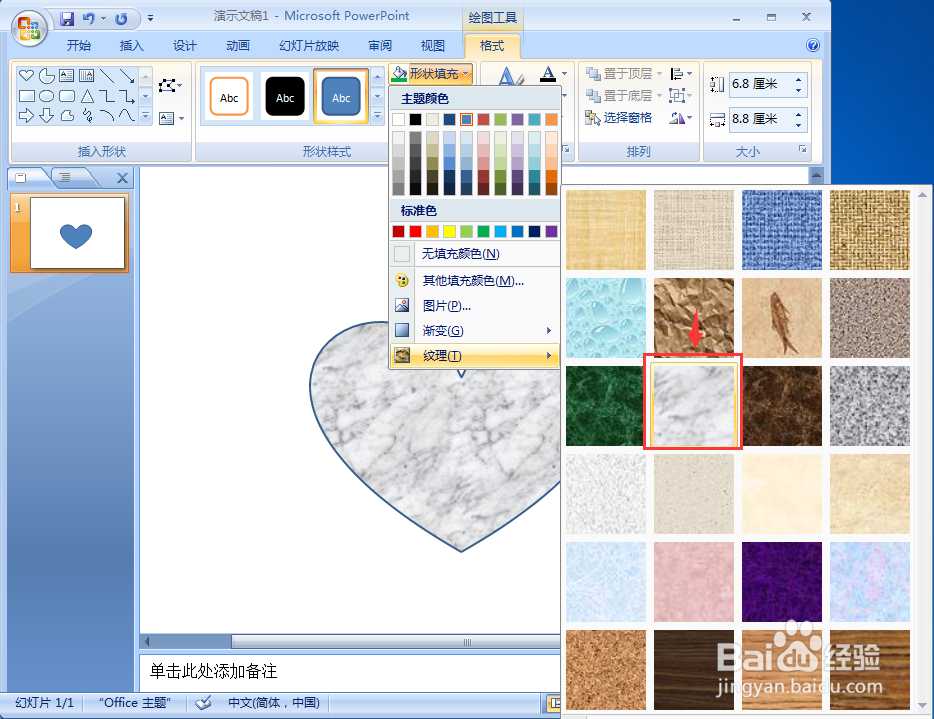Choose the straight line shape

[107, 75]
